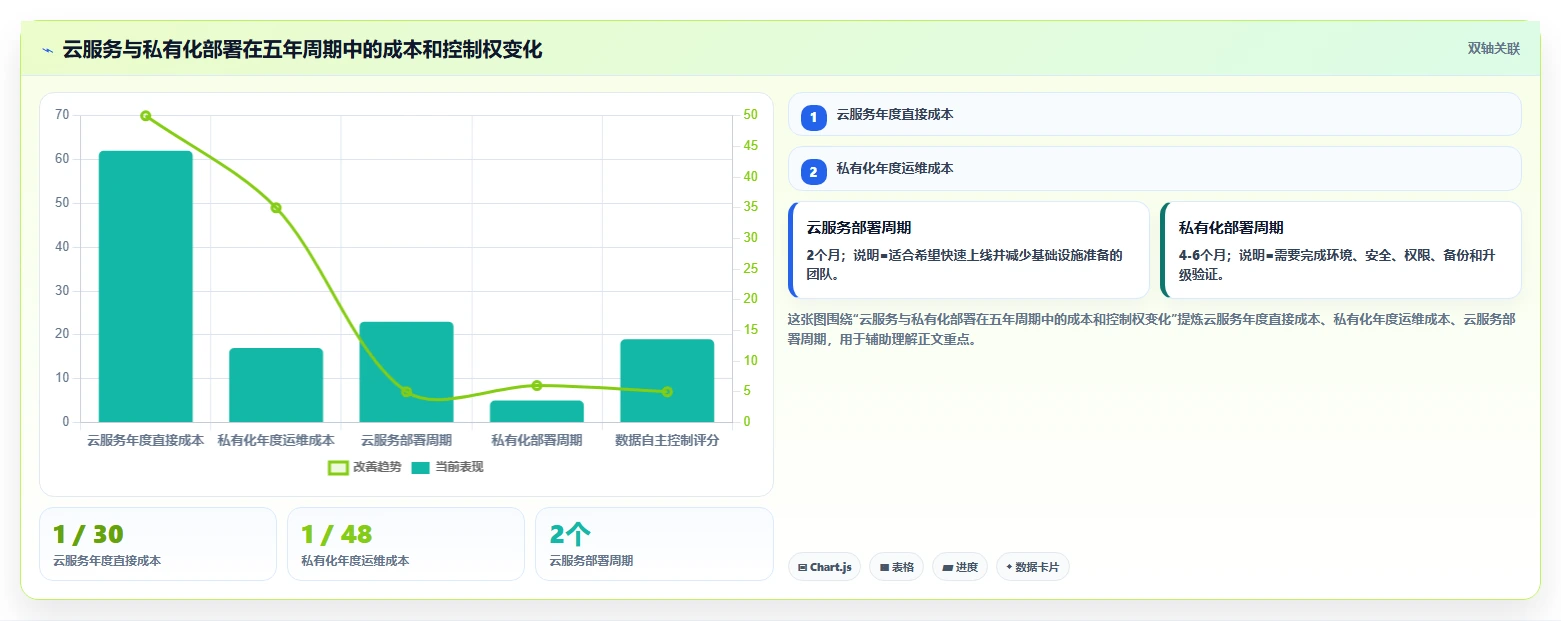The image size is (1561, 621).
Task: Open the 私有化部署周期 info card
Action: point(1341,250)
